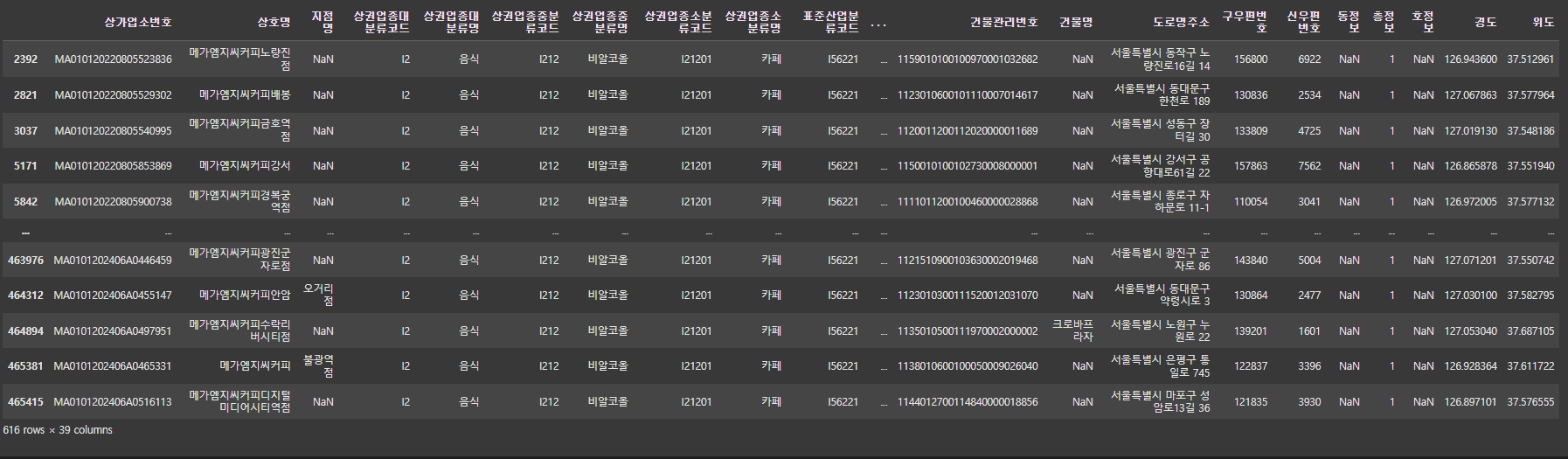Image resolution: width=1568 pixels, height=459 pixels.
Task: Click new postal code 6922
Action: (1309, 59)
